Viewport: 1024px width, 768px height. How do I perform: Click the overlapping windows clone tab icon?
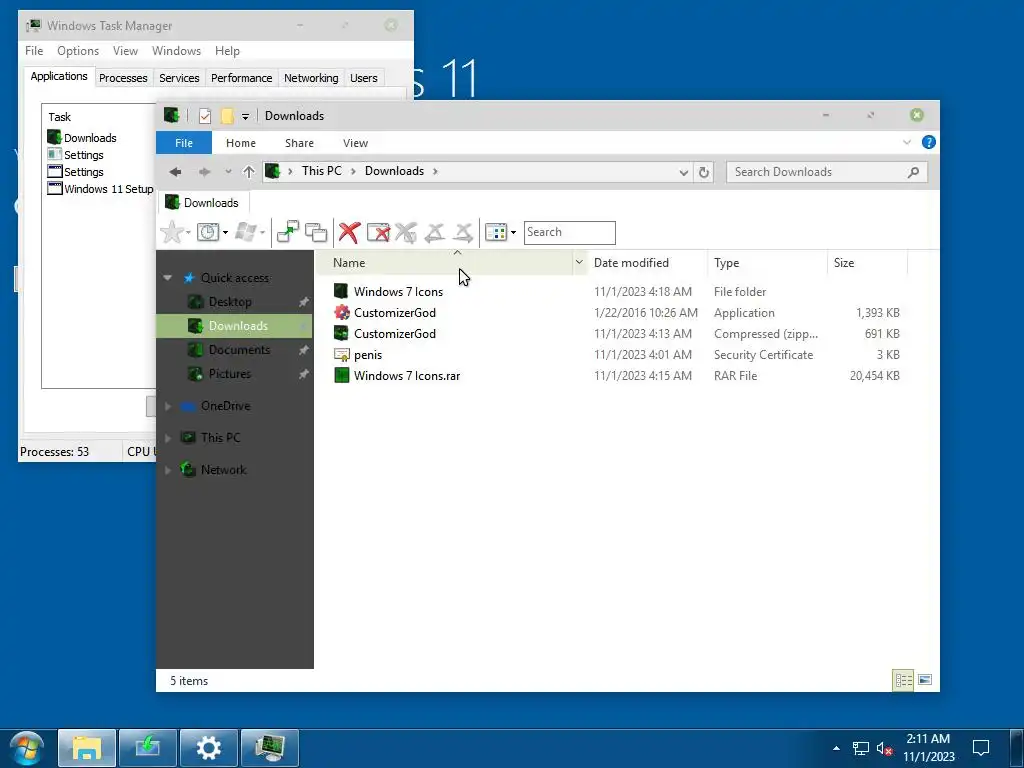[x=316, y=232]
